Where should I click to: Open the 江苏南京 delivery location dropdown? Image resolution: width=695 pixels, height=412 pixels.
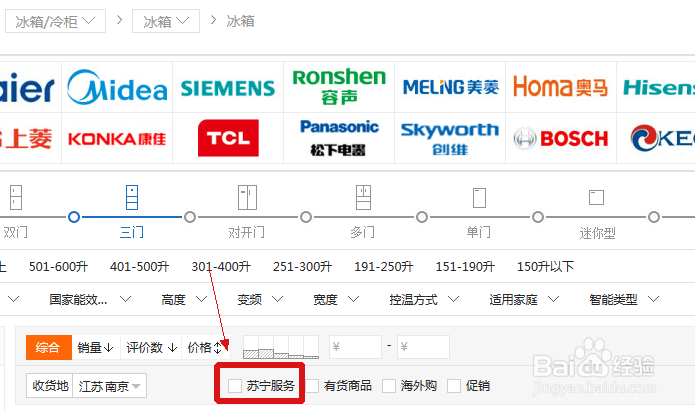(109, 386)
